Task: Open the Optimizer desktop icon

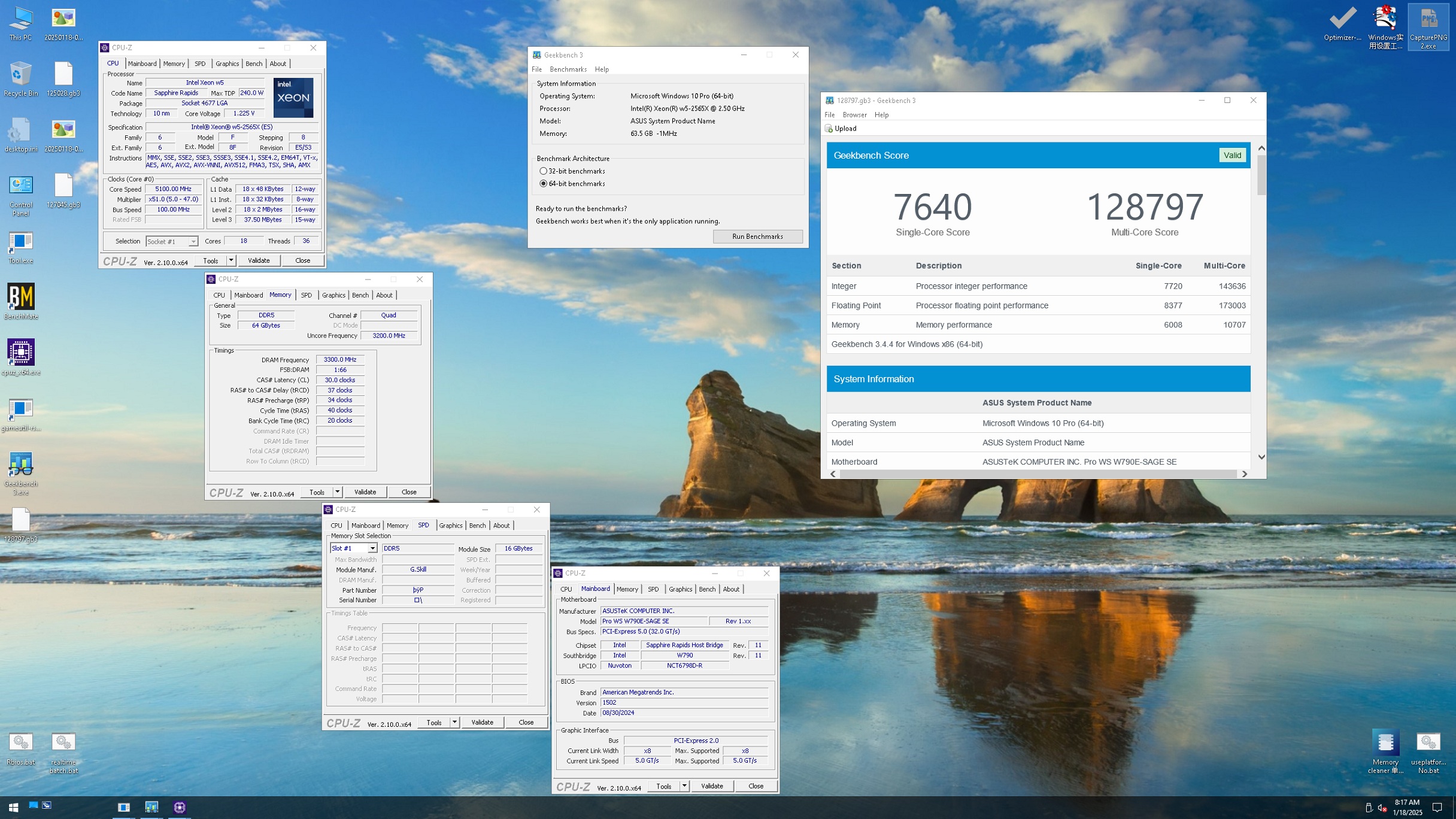Action: [x=1342, y=24]
